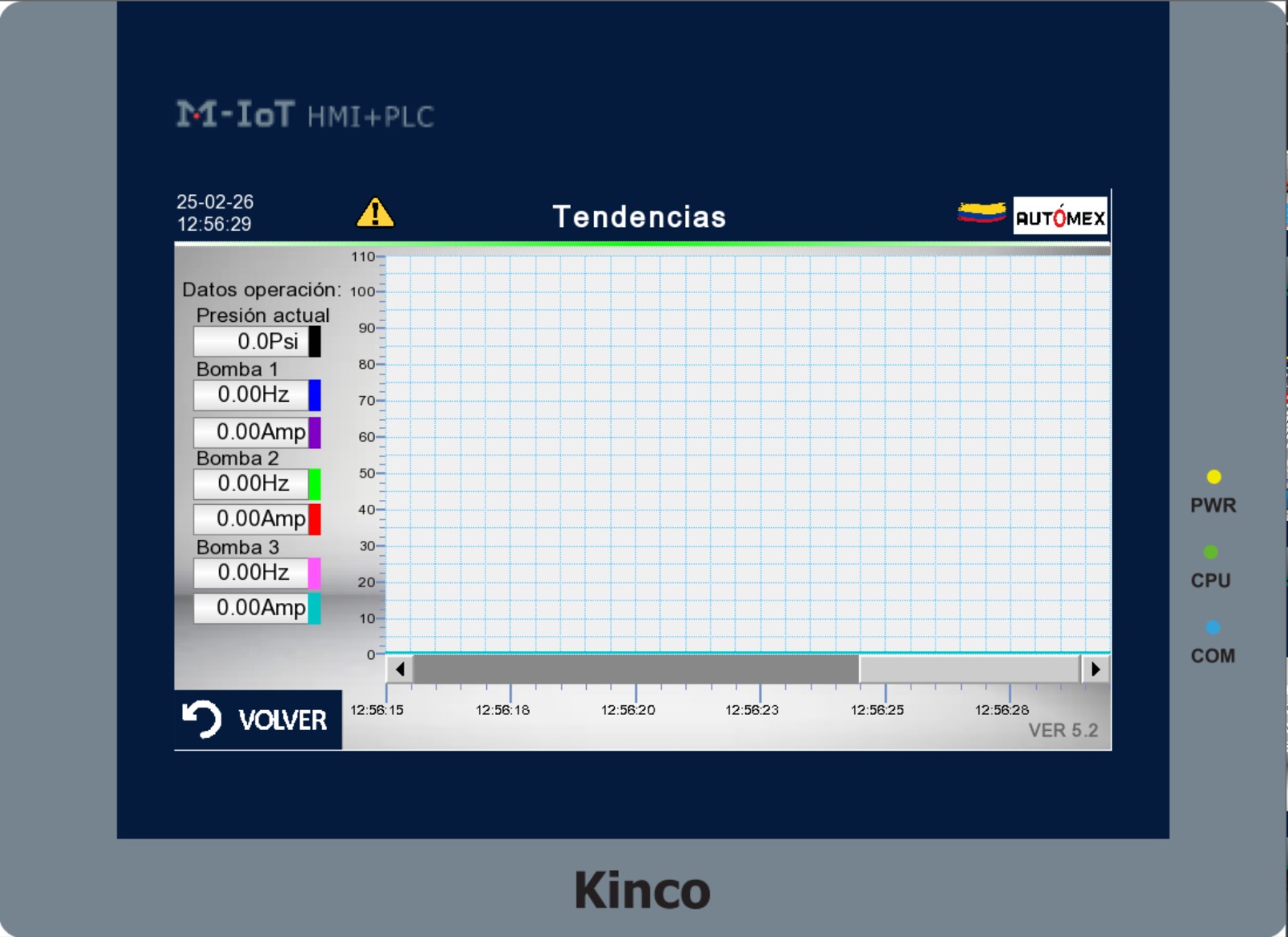Click blue swatch for Bomba 1 Hz
Image resolution: width=1288 pixels, height=937 pixels.
tap(315, 395)
